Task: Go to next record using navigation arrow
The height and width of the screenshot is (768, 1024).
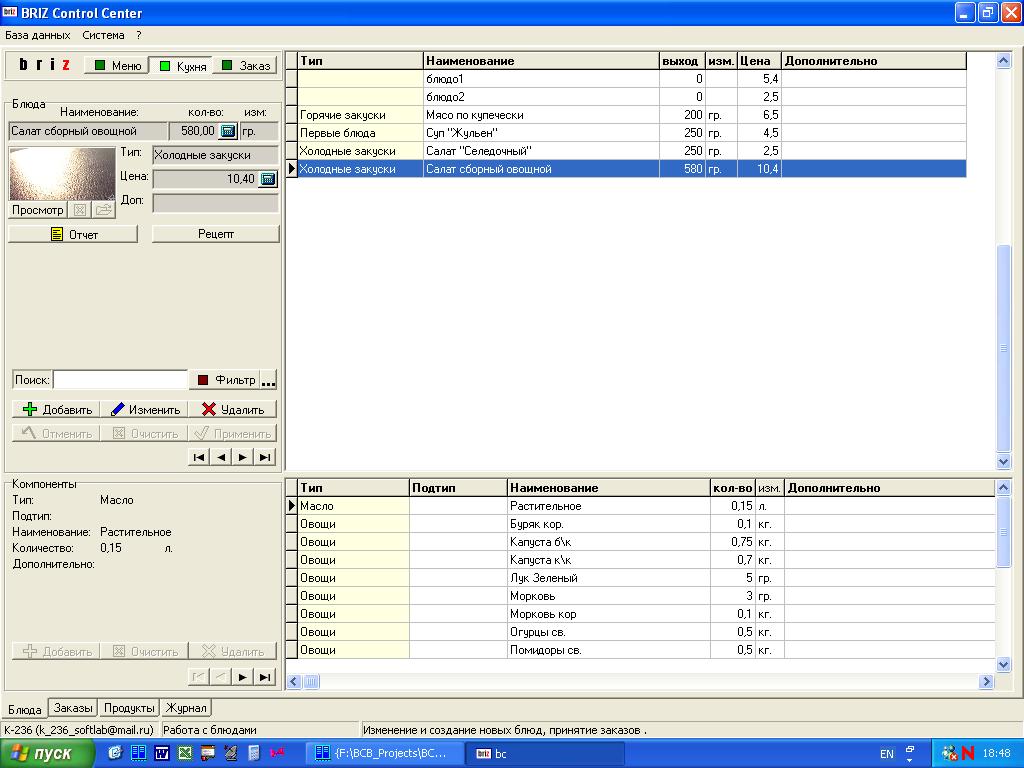Action: pyautogui.click(x=242, y=456)
